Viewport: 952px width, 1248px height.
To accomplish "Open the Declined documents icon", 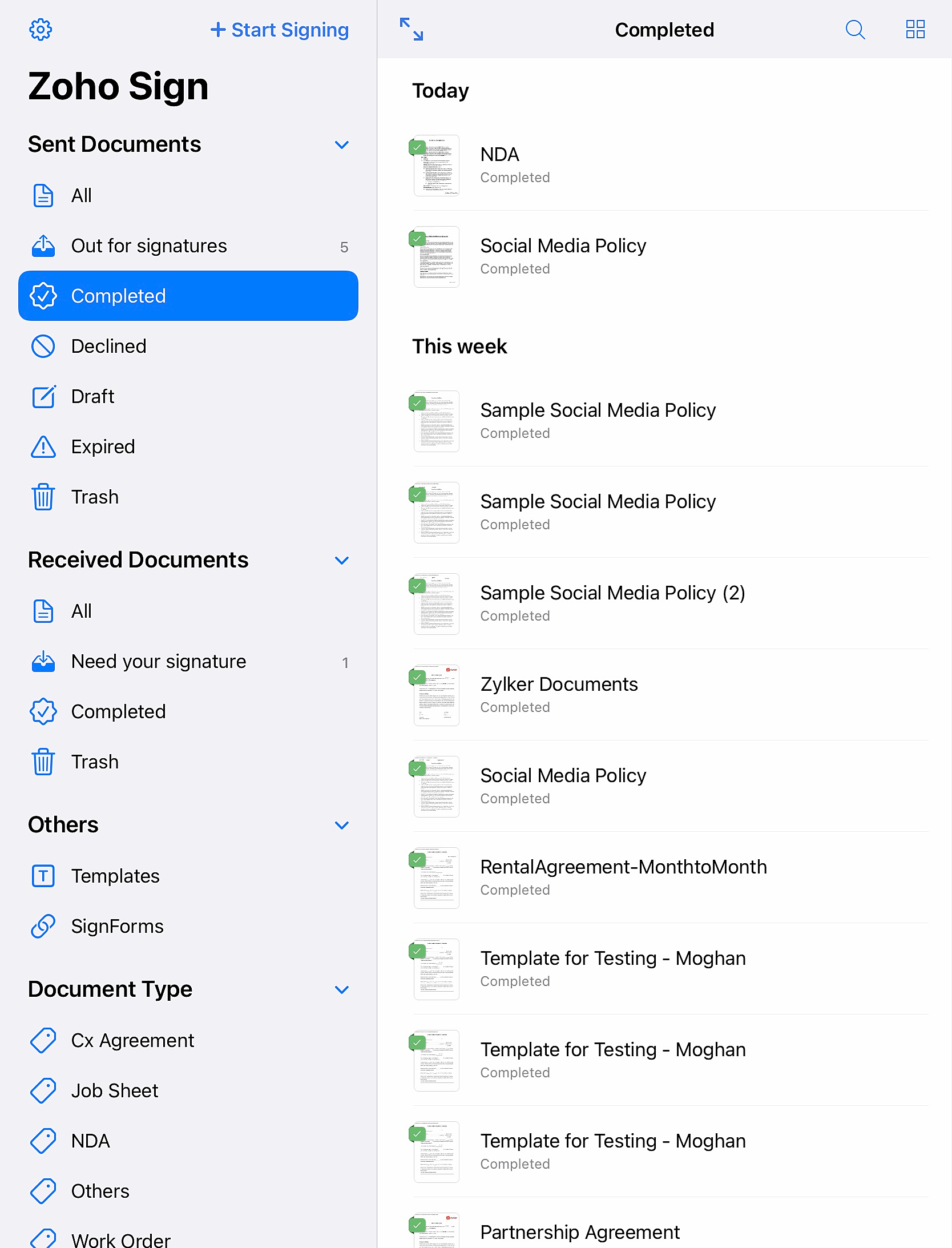I will (43, 346).
